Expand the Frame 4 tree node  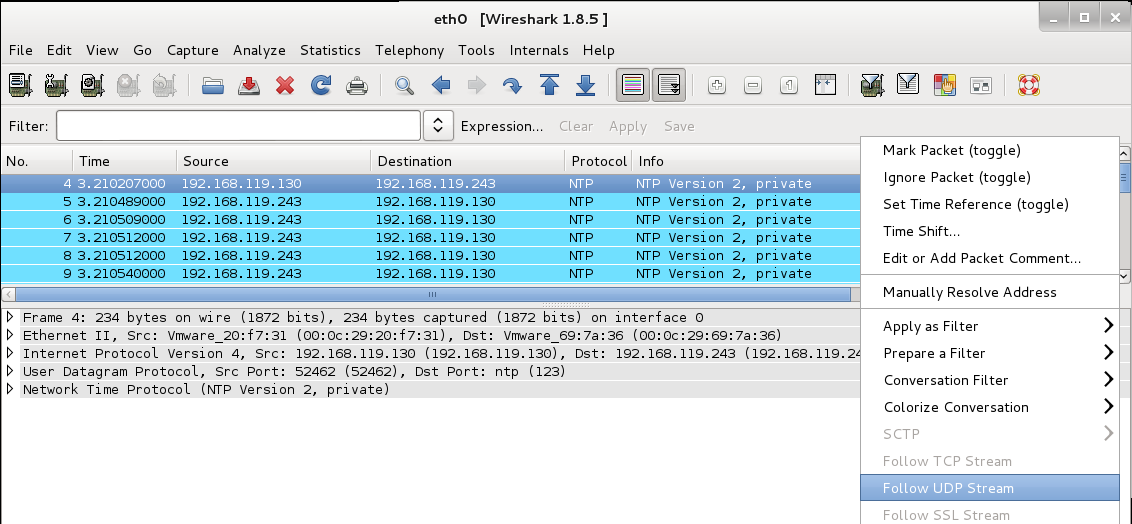coord(11,318)
